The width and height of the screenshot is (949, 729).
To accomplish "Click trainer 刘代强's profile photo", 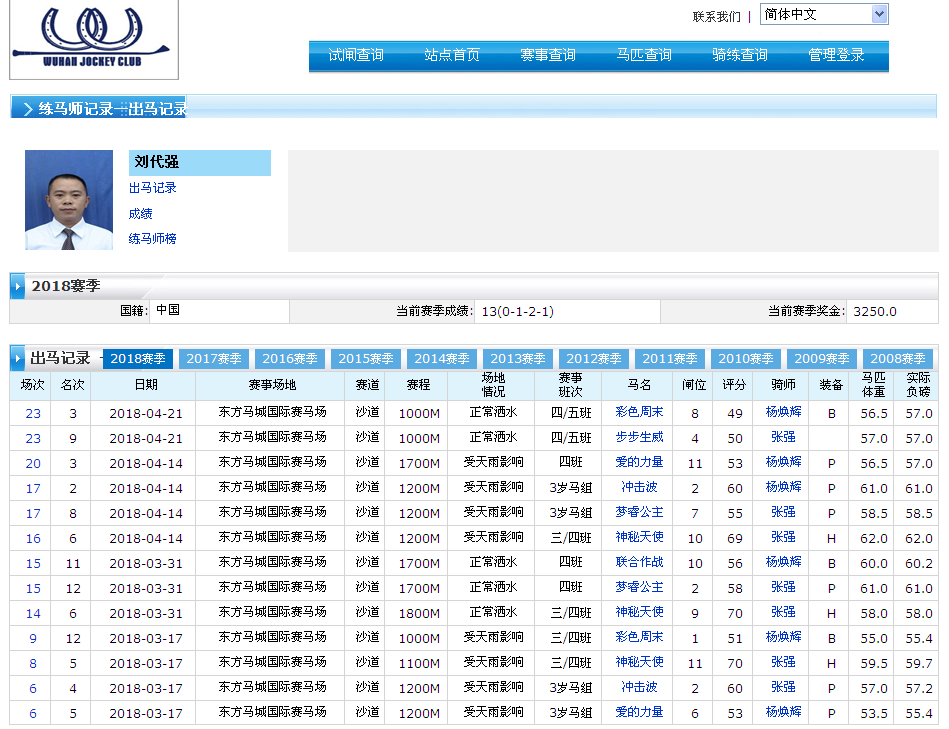I will pyautogui.click(x=69, y=200).
